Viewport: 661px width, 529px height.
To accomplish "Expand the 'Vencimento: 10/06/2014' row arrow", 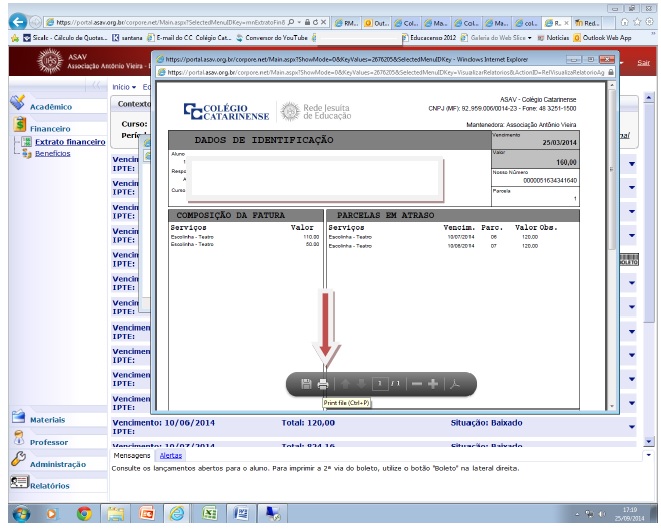I will (631, 427).
